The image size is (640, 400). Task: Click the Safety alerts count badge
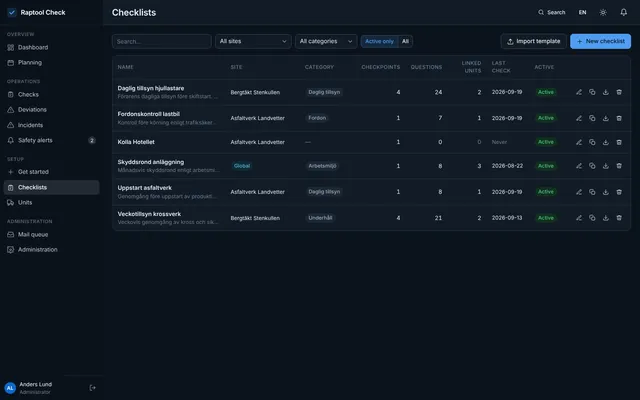click(92, 140)
